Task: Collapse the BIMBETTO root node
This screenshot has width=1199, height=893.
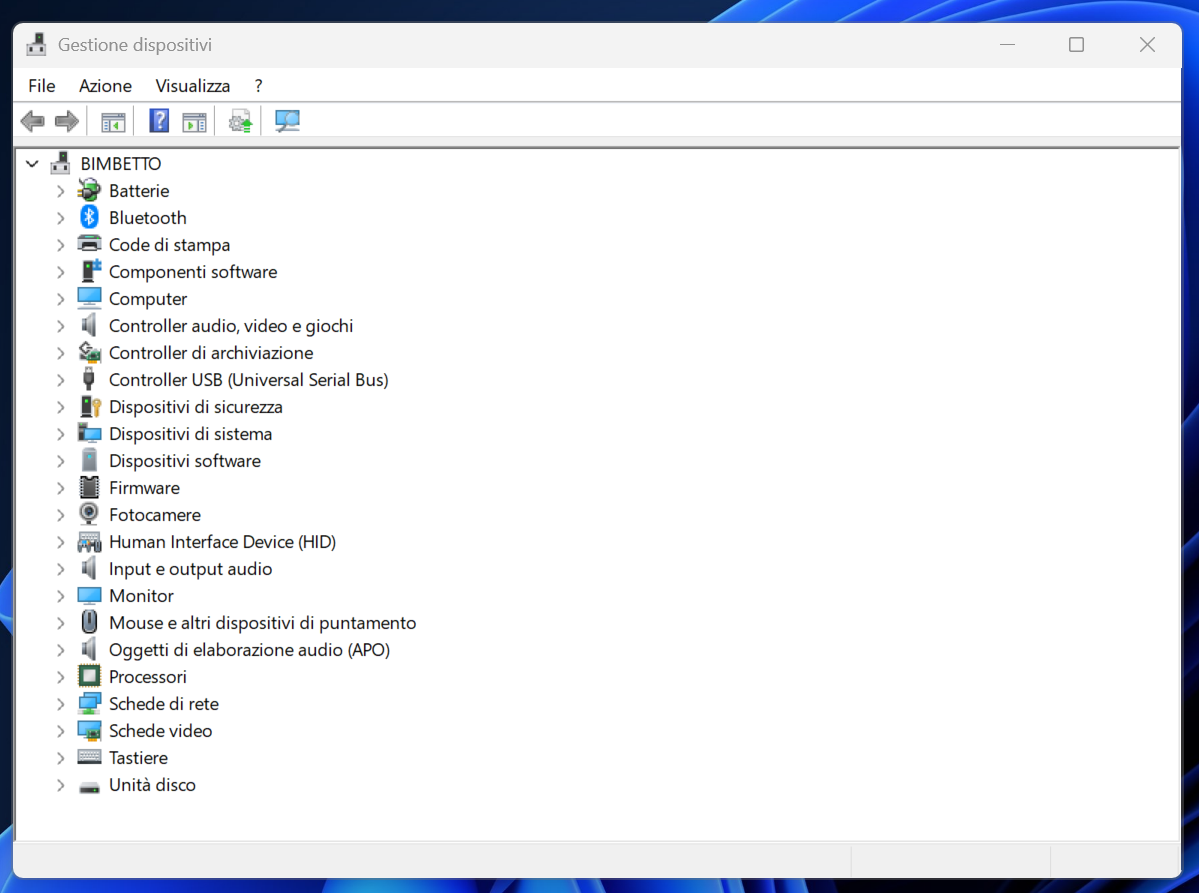Action: point(32,164)
